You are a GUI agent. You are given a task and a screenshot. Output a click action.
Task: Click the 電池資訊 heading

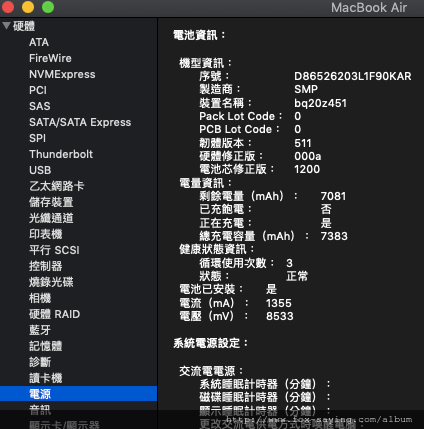[x=199, y=35]
